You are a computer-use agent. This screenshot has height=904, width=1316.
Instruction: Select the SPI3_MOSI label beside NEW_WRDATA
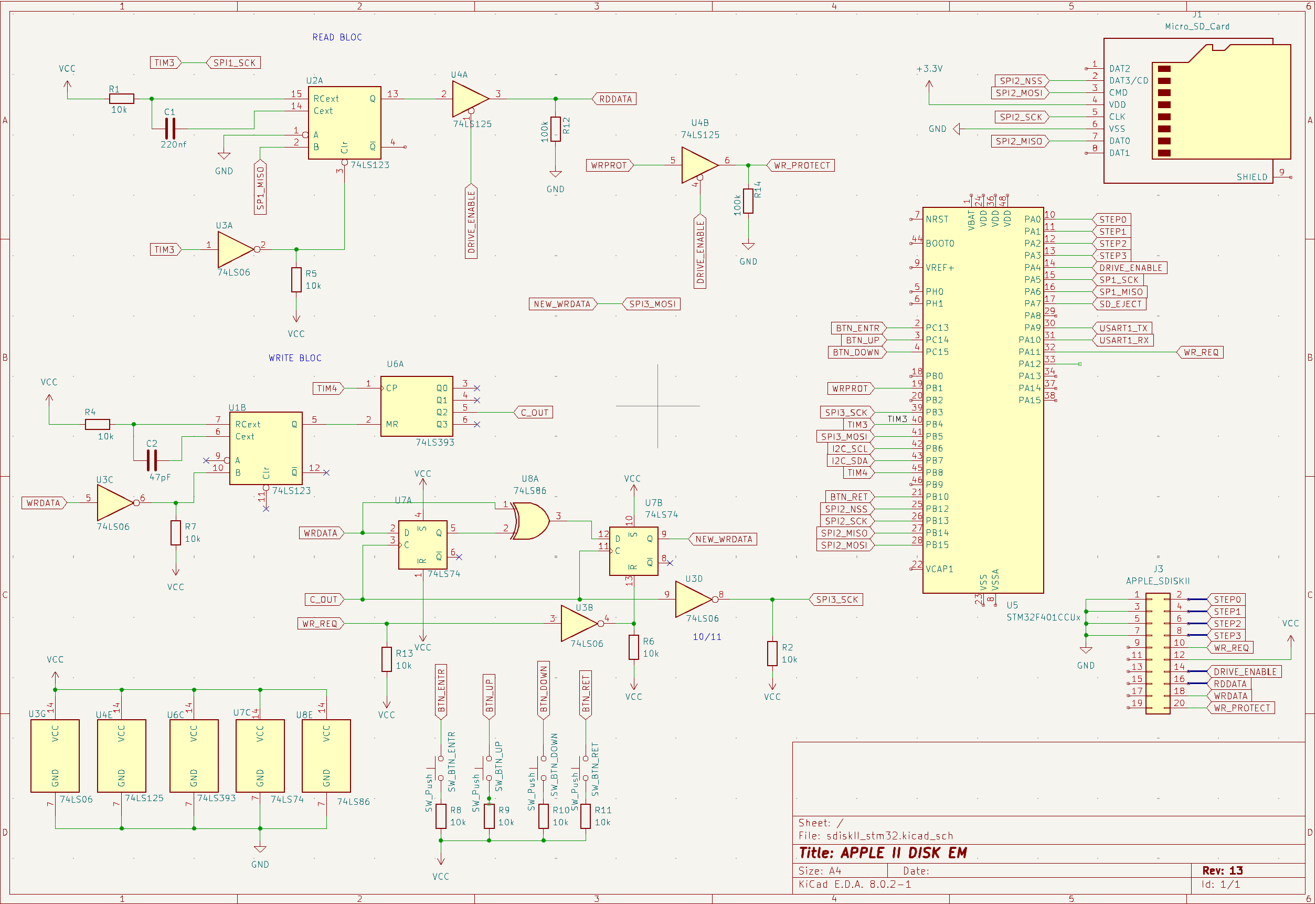tap(651, 303)
